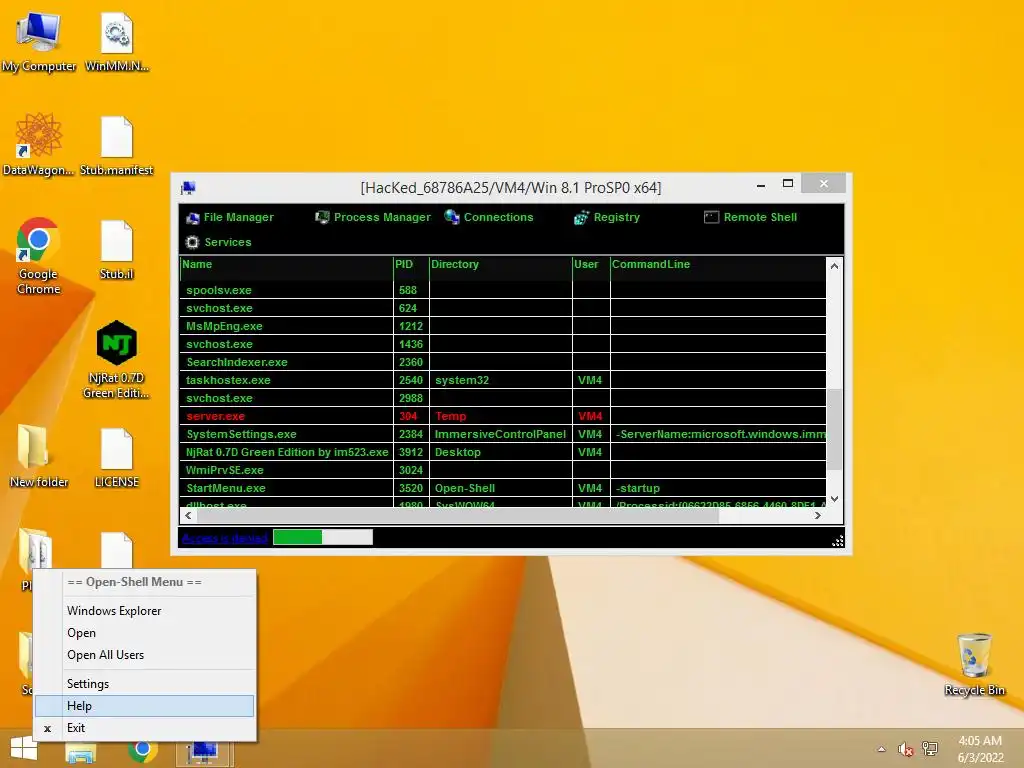Open the Services tab
The image size is (1024, 768).
pyautogui.click(x=219, y=242)
